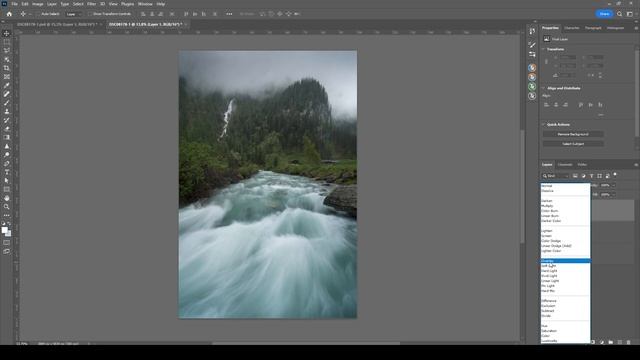This screenshot has width=640, height=360.
Task: Select the Zoom tool
Action: tap(7, 207)
